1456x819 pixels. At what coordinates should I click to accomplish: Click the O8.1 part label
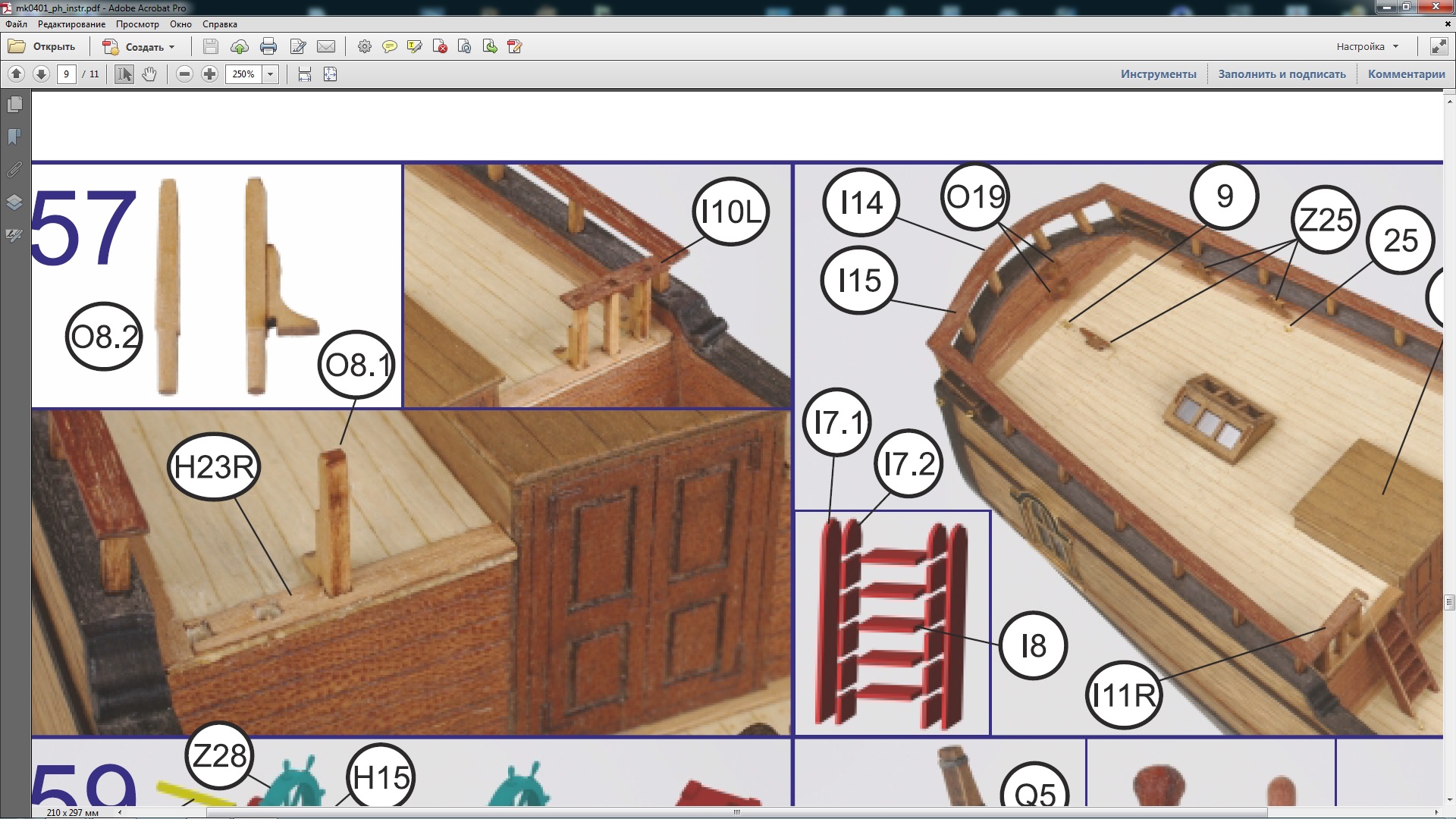point(357,365)
